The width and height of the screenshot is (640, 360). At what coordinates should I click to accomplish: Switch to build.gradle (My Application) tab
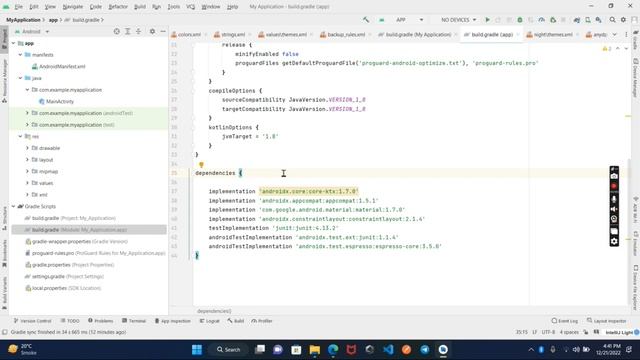(x=418, y=35)
